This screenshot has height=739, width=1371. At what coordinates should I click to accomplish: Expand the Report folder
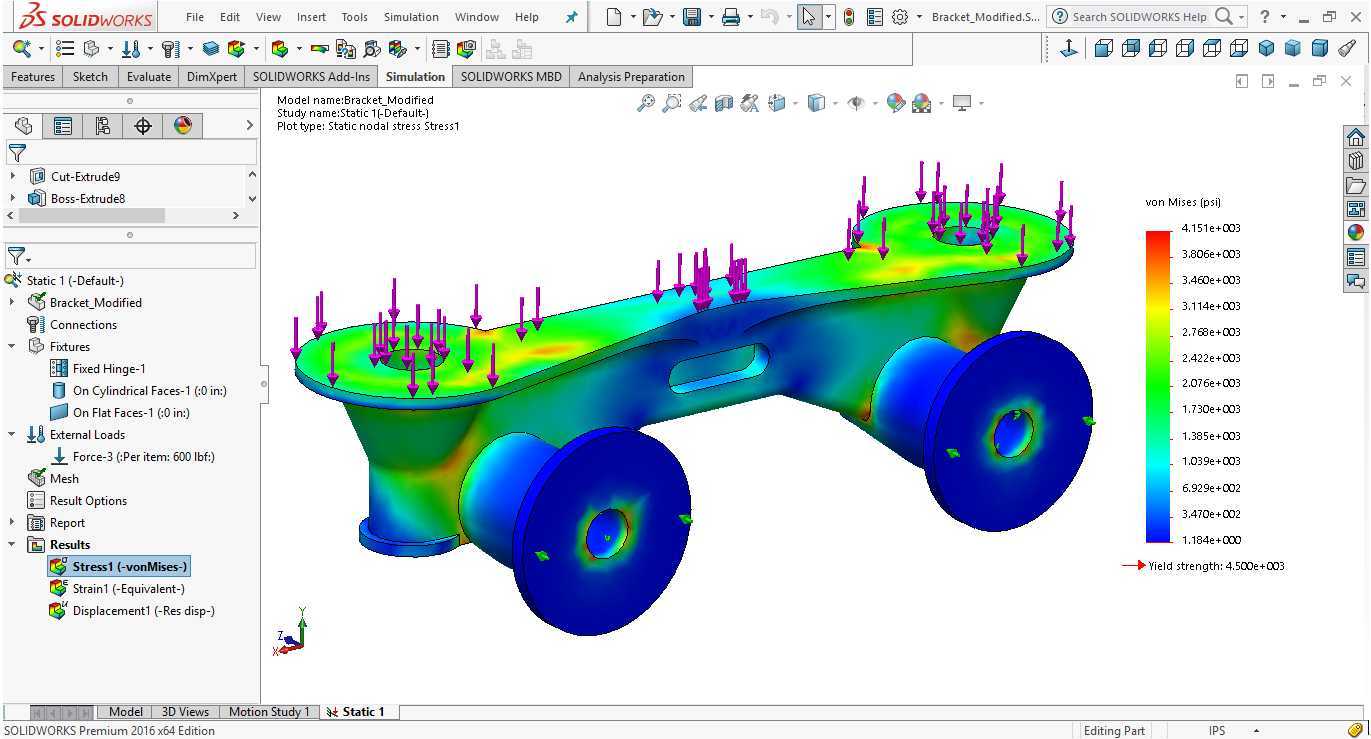[12, 522]
